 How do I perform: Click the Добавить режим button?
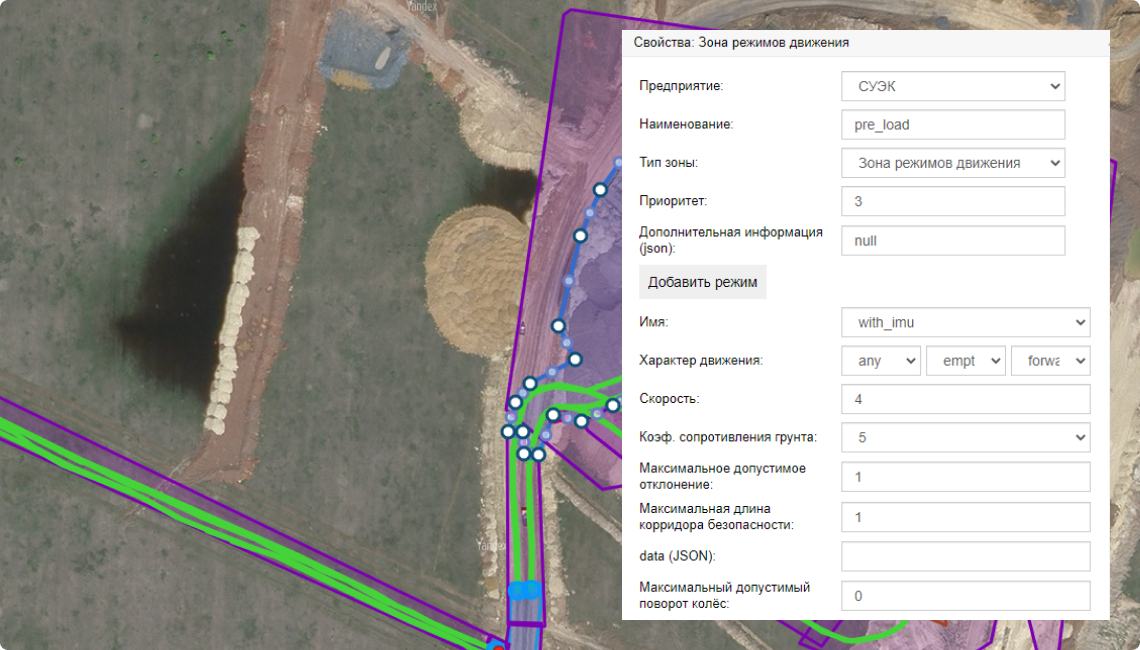702,282
